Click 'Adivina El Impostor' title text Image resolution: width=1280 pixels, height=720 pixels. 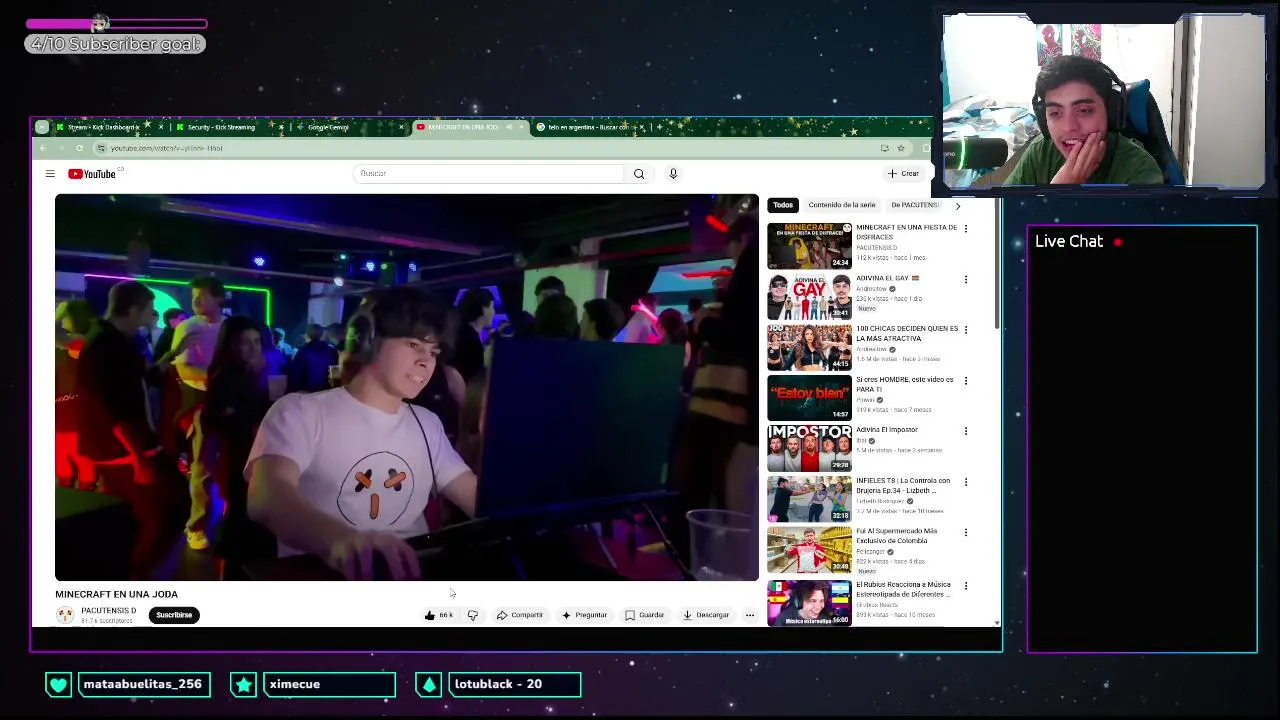887,430
